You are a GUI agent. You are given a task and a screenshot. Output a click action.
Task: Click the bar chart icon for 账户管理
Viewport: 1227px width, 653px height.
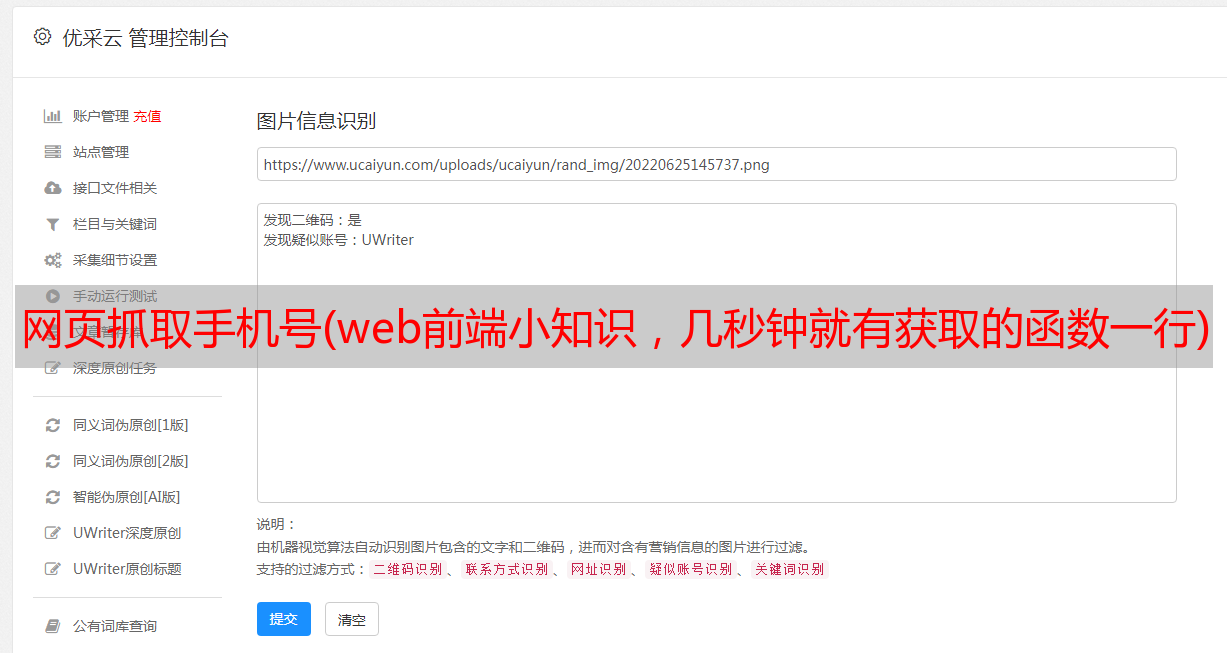point(53,116)
